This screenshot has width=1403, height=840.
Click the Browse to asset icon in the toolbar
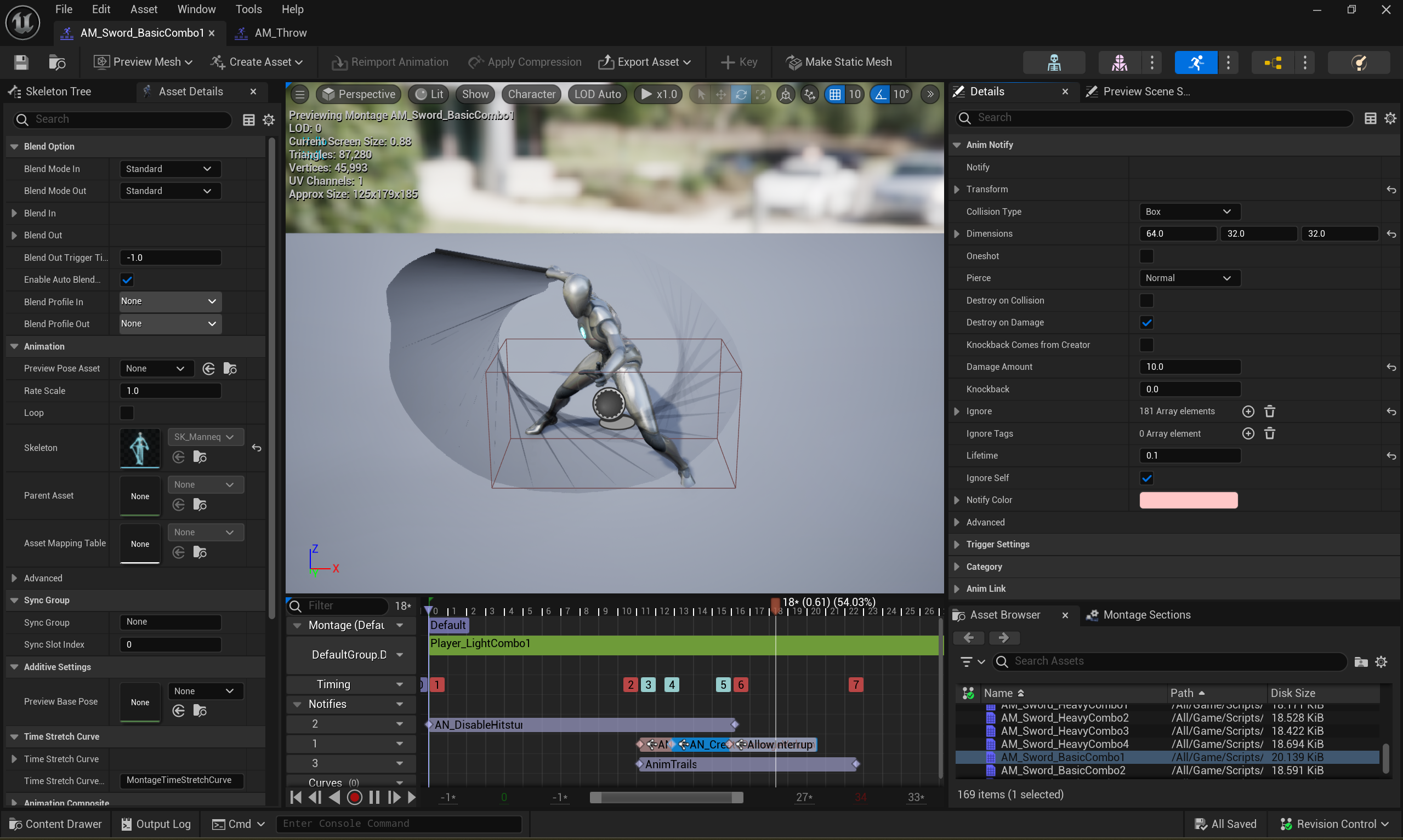57,62
